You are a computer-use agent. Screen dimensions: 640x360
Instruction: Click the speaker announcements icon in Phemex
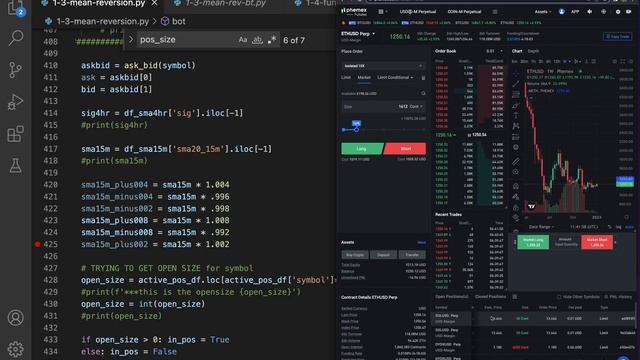tap(589, 12)
